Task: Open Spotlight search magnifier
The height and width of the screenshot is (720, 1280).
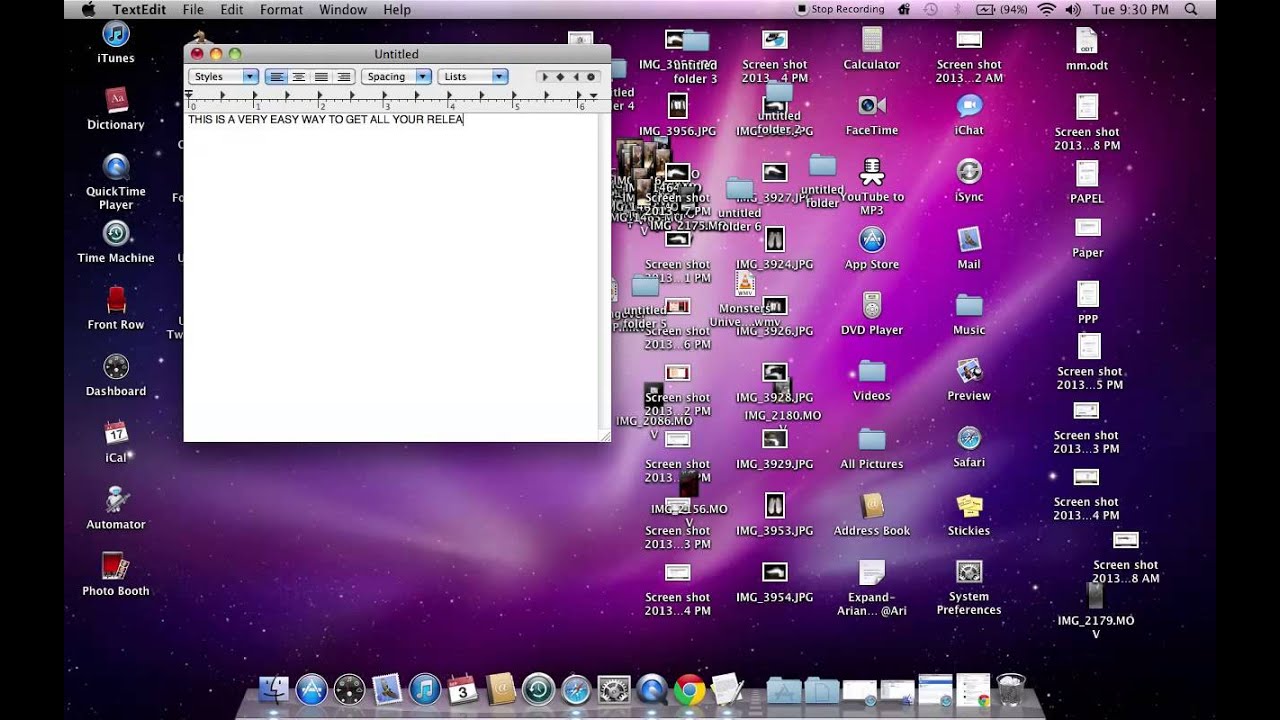Action: [x=1191, y=9]
